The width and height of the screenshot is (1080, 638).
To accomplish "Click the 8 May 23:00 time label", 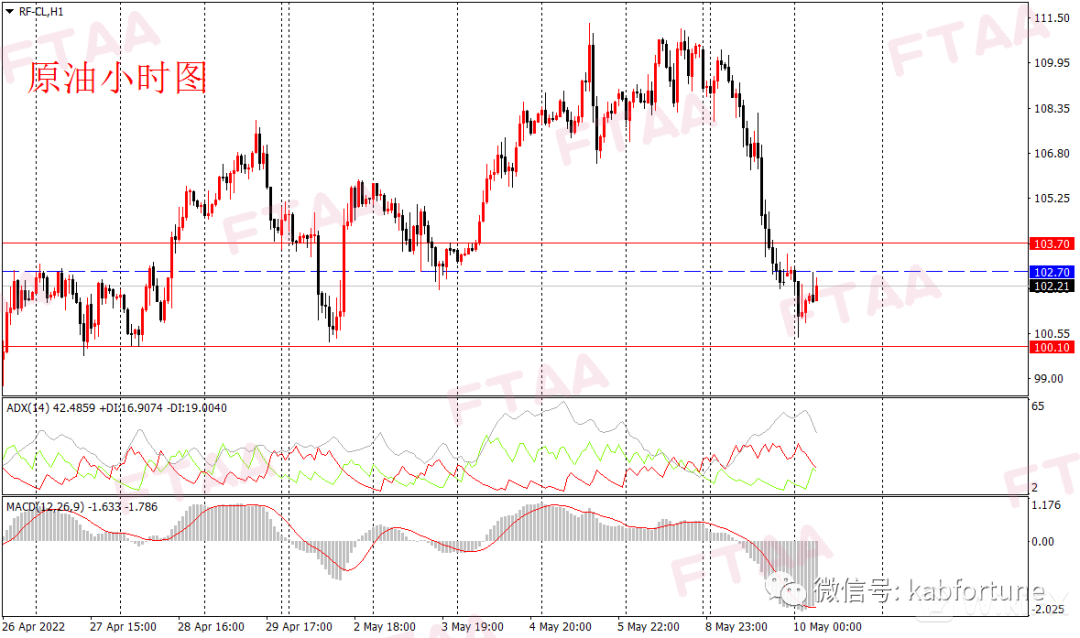I will (x=737, y=627).
